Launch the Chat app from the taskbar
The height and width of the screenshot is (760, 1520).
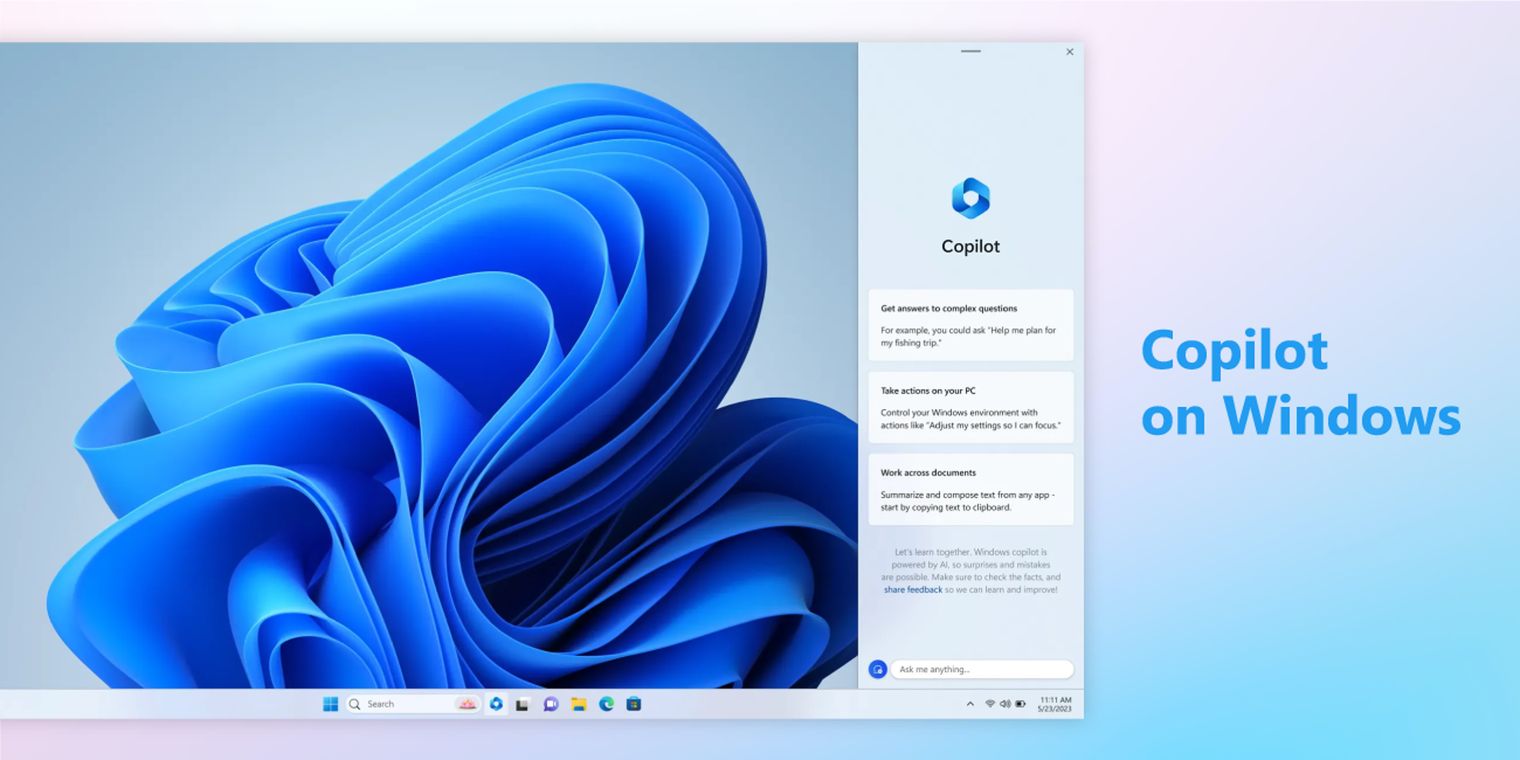(550, 704)
